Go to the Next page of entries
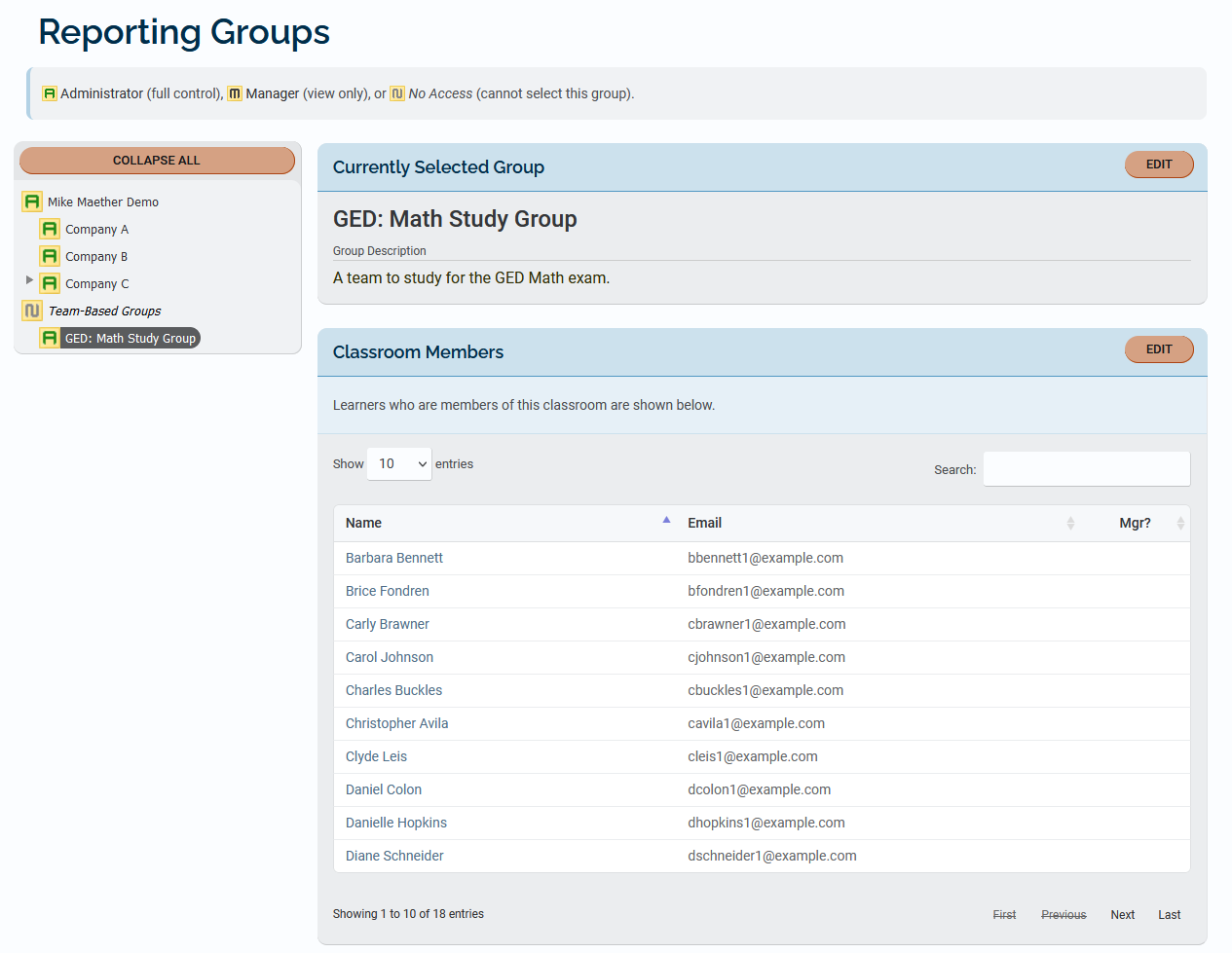1232x953 pixels. point(1123,915)
